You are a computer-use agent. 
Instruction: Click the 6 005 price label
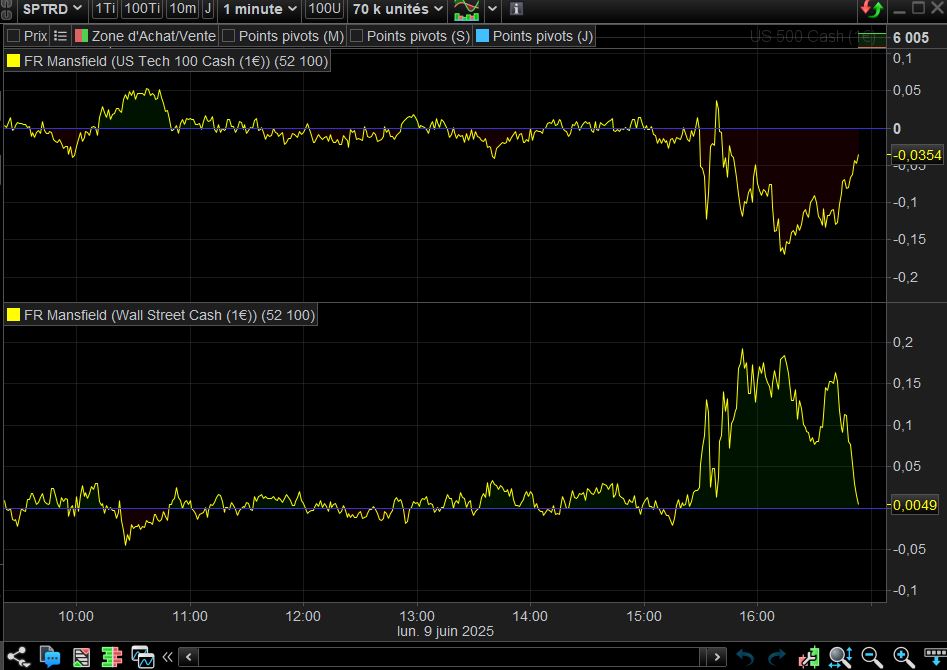(x=911, y=37)
